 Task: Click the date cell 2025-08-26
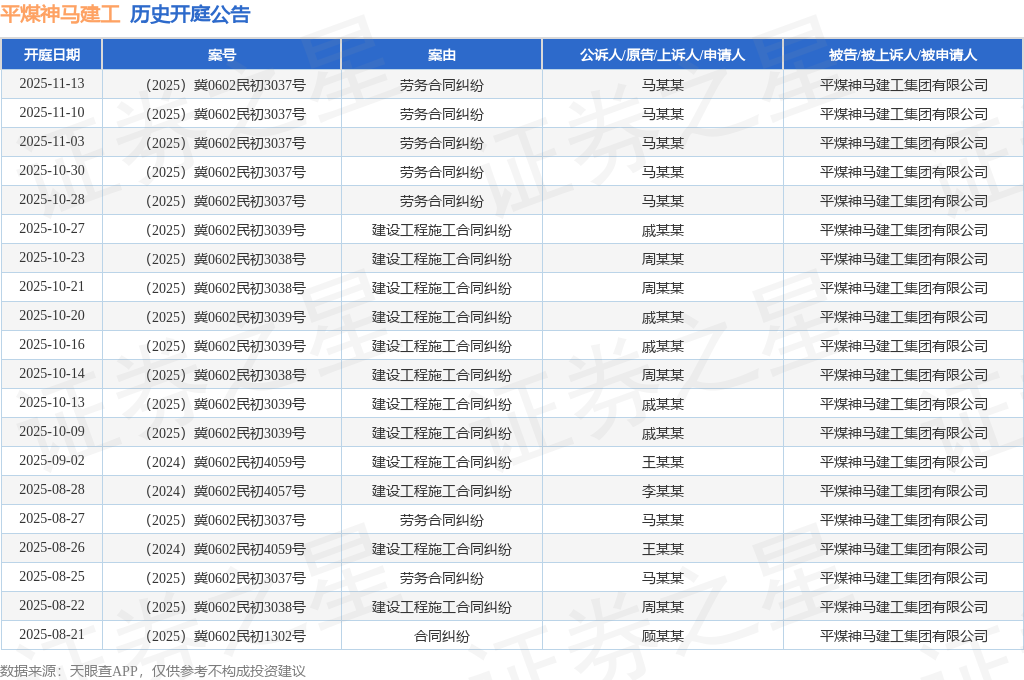52,547
